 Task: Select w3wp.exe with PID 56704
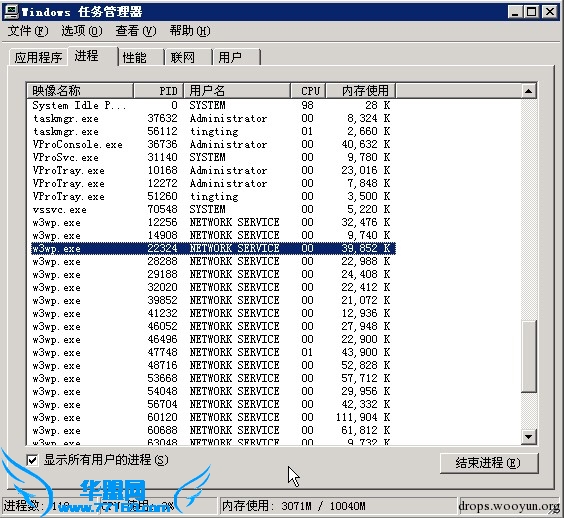(x=213, y=404)
